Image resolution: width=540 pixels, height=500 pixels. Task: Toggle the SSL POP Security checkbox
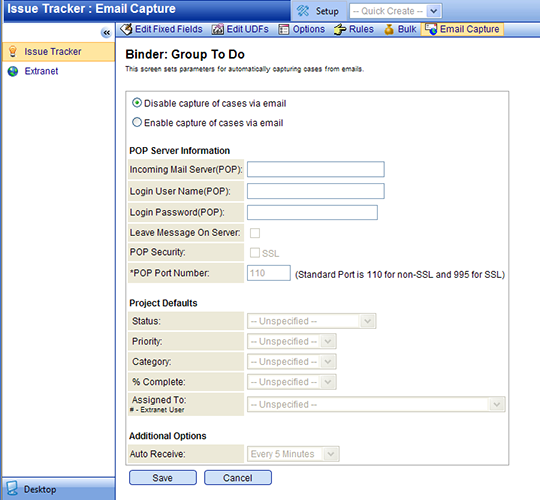pyautogui.click(x=255, y=253)
